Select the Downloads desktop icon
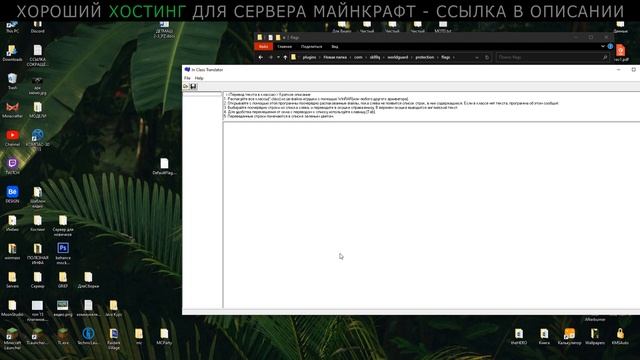640x360 pixels. pyautogui.click(x=12, y=53)
